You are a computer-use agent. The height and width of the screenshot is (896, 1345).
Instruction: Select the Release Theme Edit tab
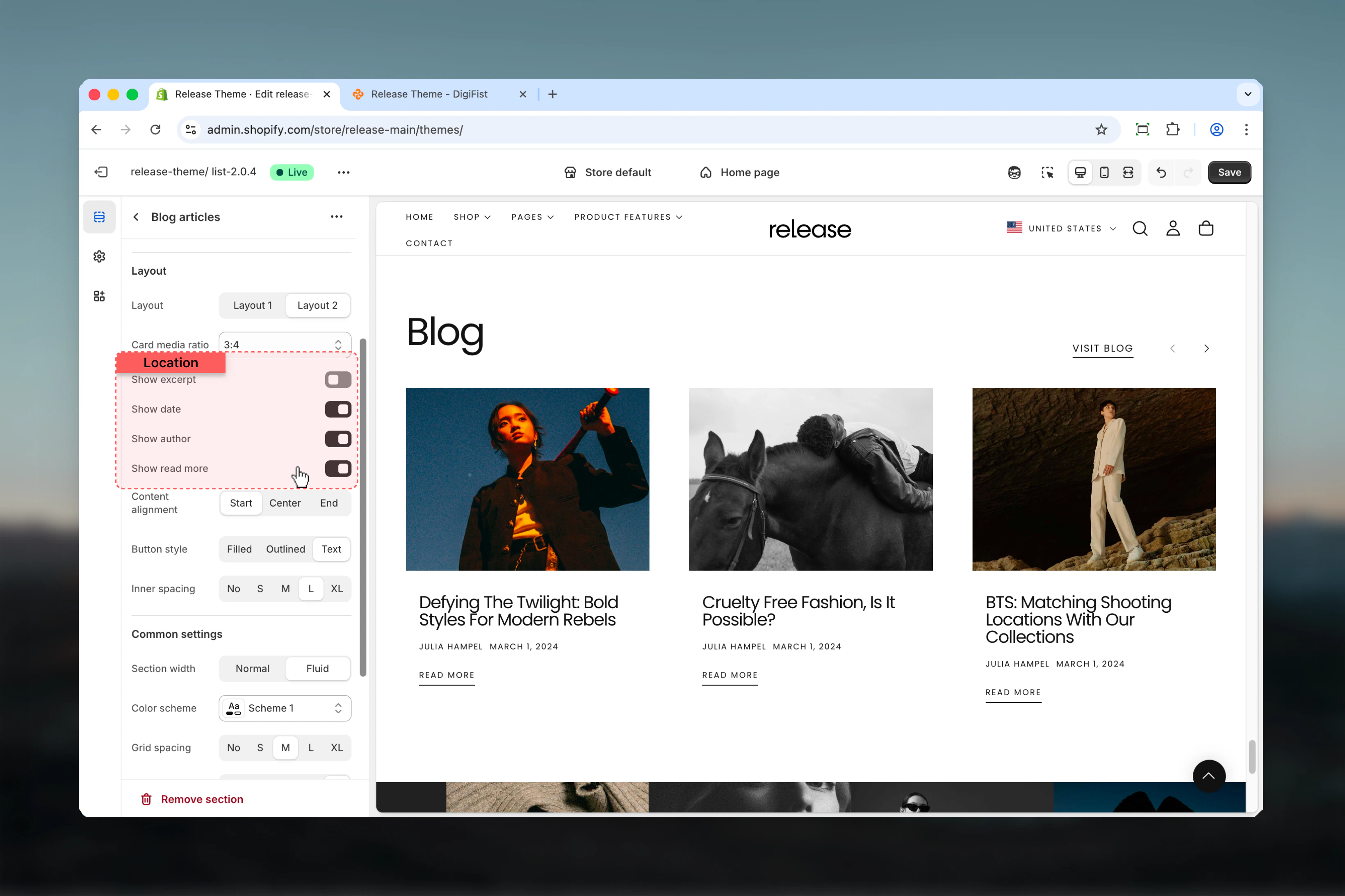[x=244, y=94]
